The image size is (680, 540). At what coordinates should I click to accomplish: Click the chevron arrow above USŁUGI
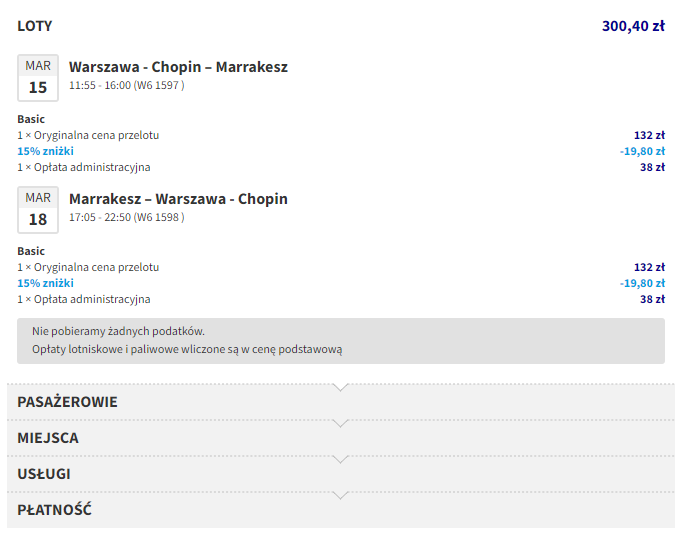pos(341,459)
